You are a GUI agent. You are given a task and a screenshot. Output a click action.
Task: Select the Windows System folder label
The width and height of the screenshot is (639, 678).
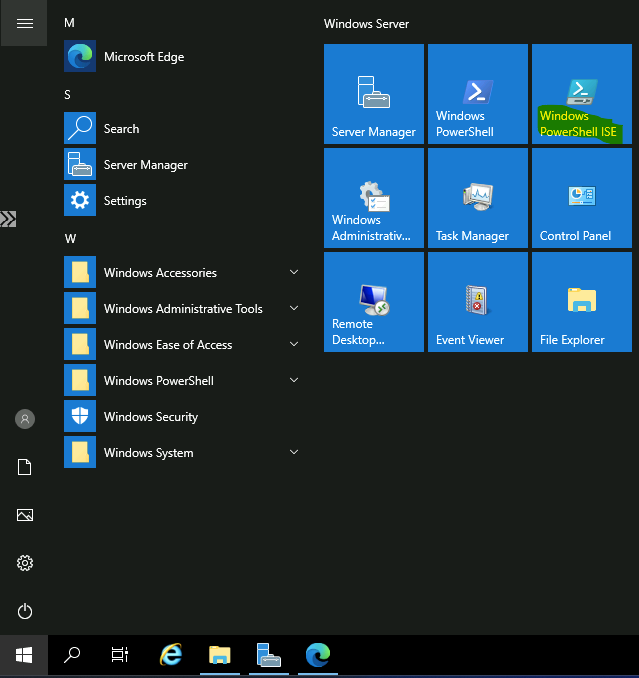(148, 453)
